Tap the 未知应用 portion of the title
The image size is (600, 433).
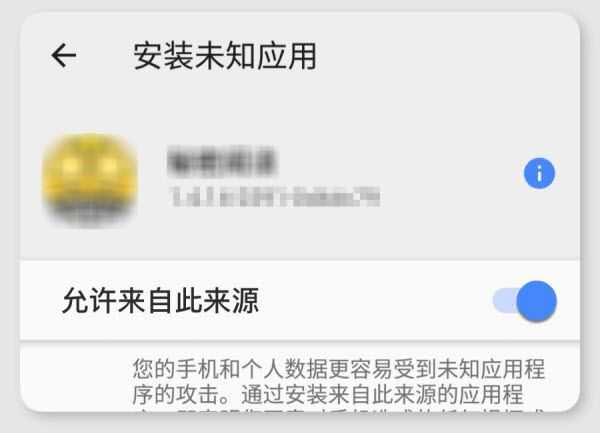pyautogui.click(x=256, y=56)
